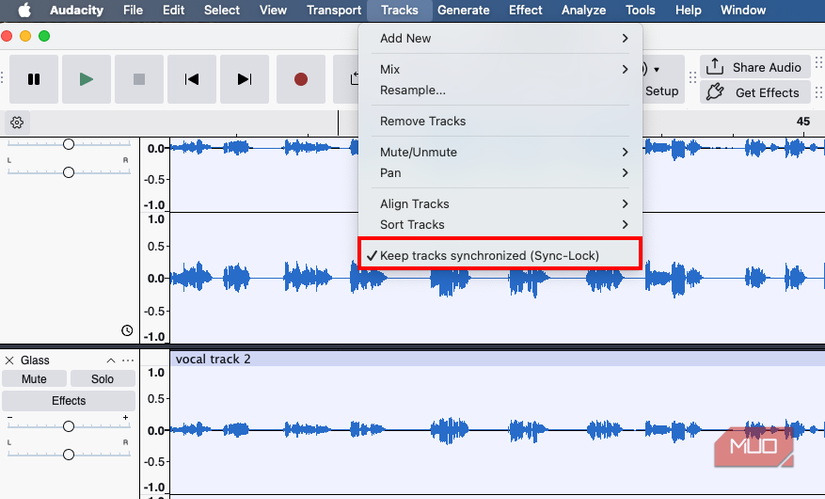Click the Glass track pan slider knob
This screenshot has height=499, width=825.
point(68,455)
